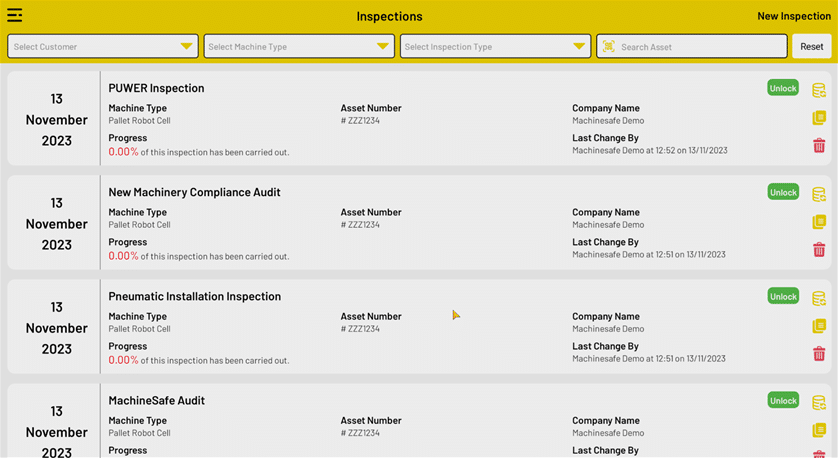Open the hamburger menu in the header

pos(15,15)
